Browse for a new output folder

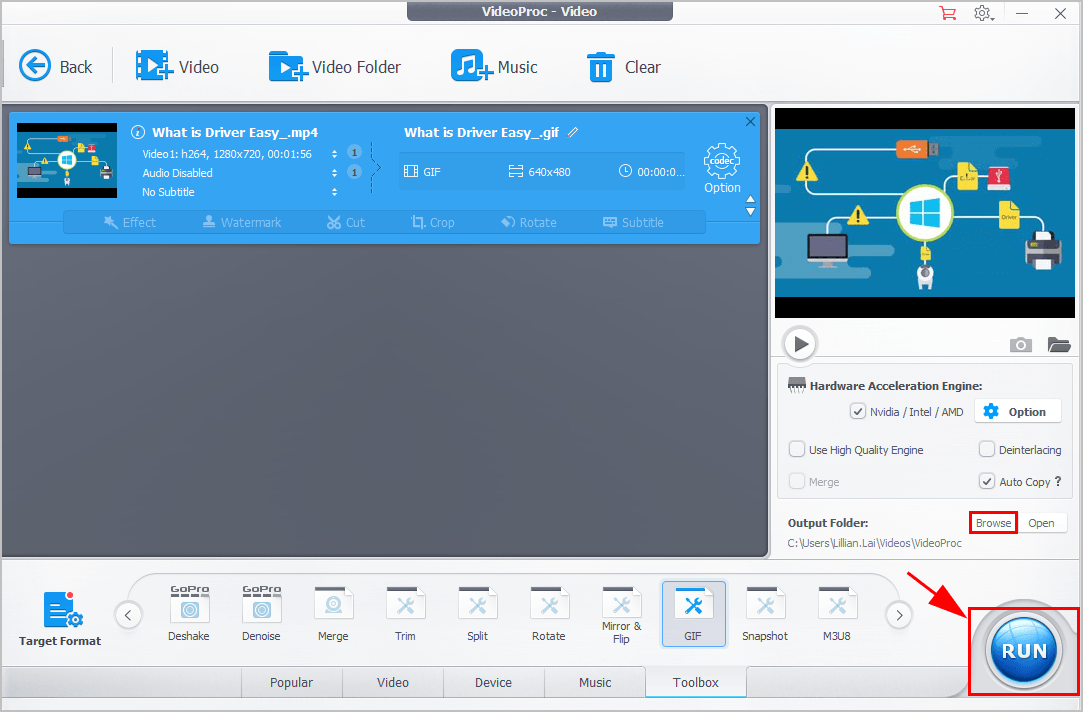pos(992,522)
